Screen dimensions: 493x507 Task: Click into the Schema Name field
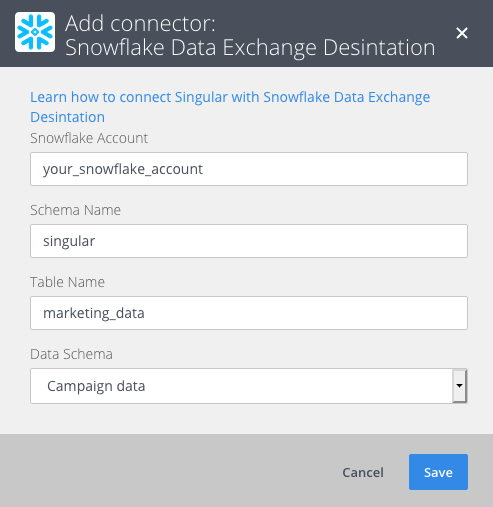coord(249,241)
